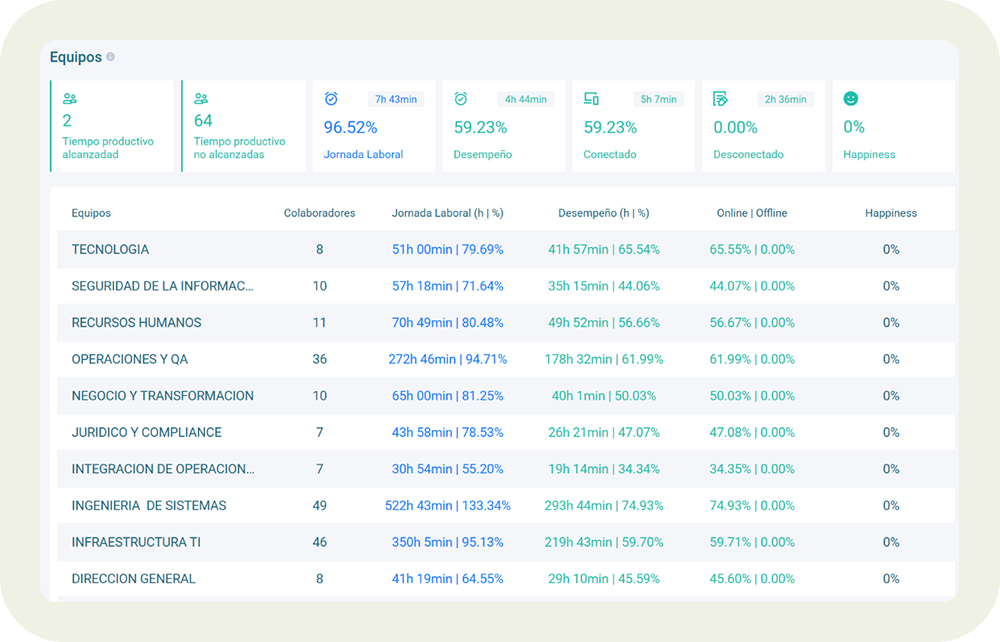Sort by Jornada Laboral (h | %) column header
The height and width of the screenshot is (642, 1000).
point(447,213)
